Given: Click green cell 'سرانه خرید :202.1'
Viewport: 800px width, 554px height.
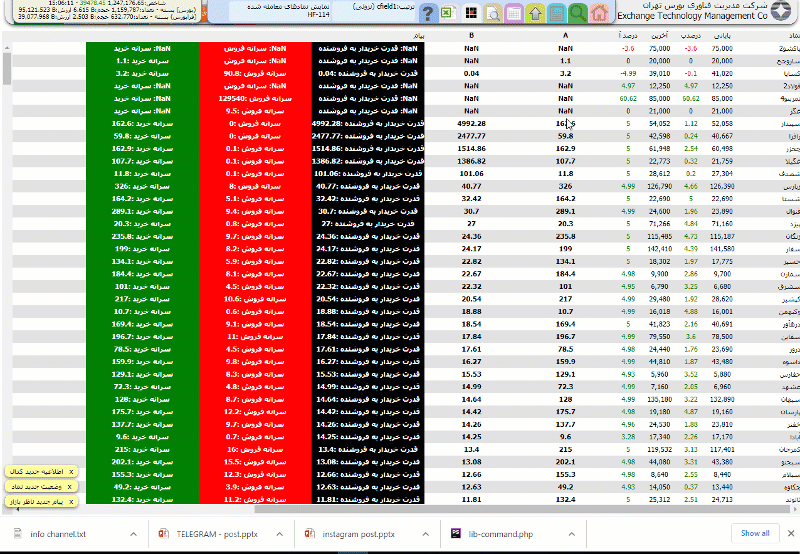Looking at the screenshot, I should click(142, 462).
